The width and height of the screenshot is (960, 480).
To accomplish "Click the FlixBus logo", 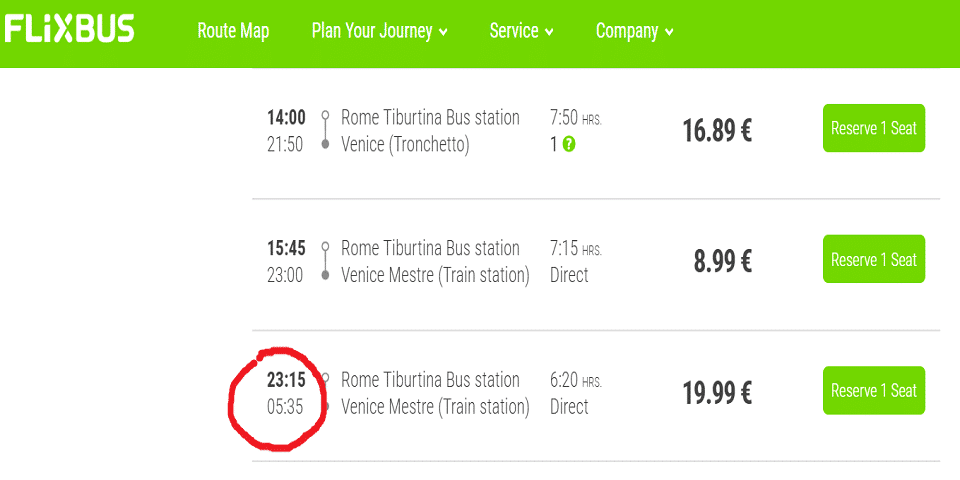I will [x=69, y=30].
